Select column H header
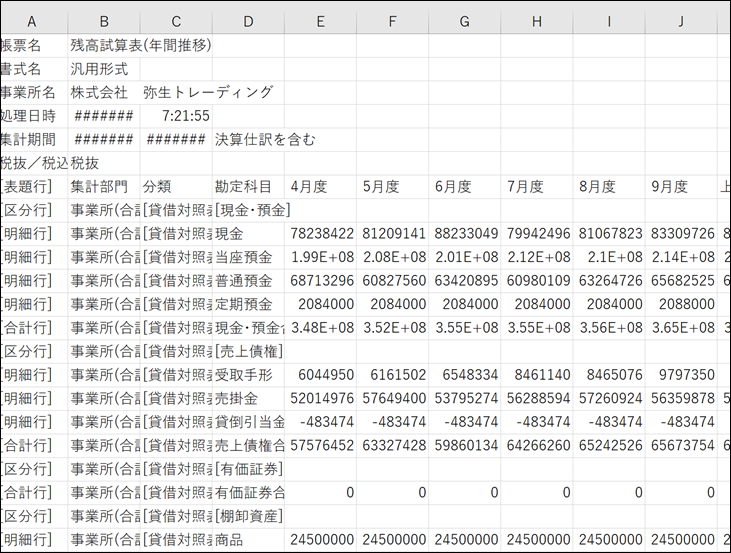The image size is (731, 553). coord(537,21)
